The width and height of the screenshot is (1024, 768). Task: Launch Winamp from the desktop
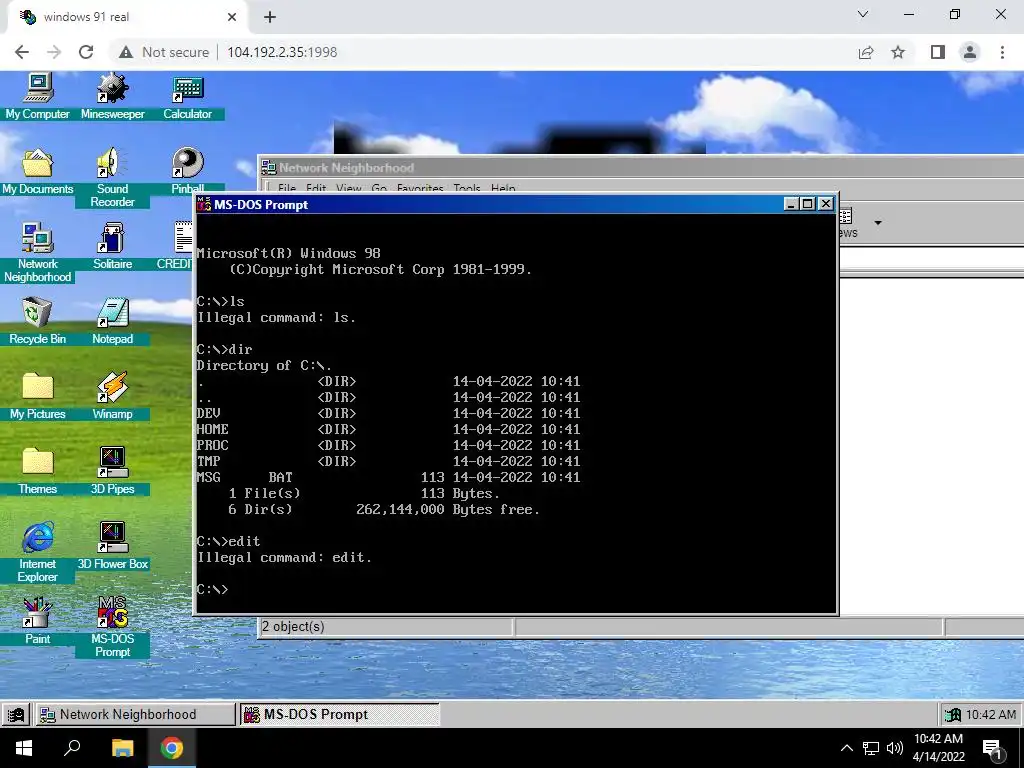click(112, 396)
